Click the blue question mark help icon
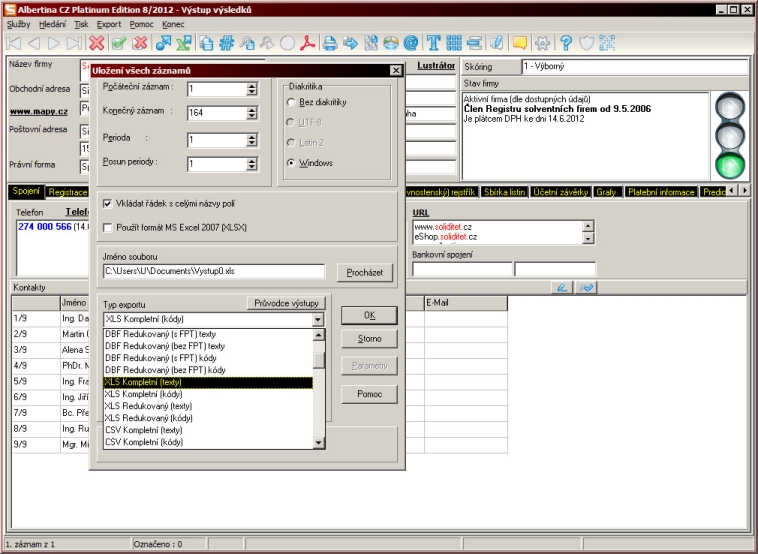This screenshot has height=554, width=758. [x=566, y=44]
